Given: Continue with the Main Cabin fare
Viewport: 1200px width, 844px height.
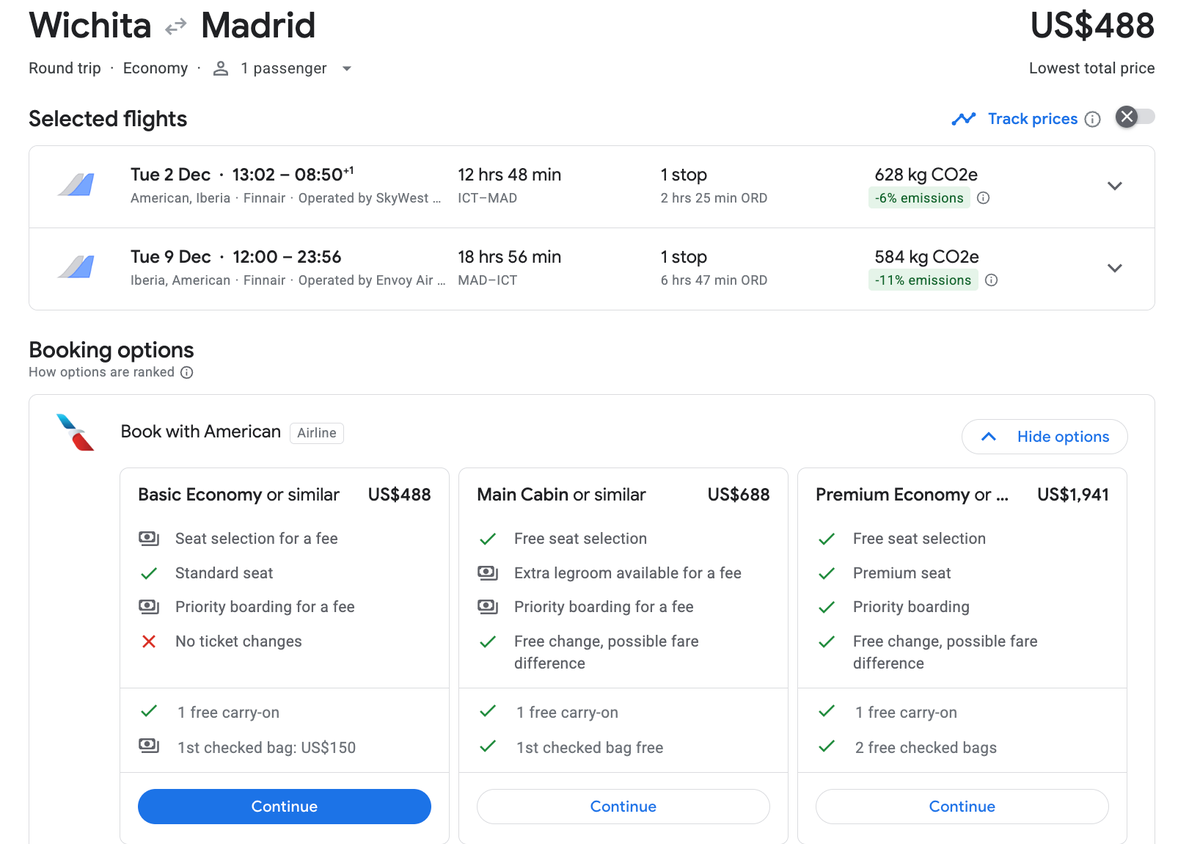Looking at the screenshot, I should 623,806.
